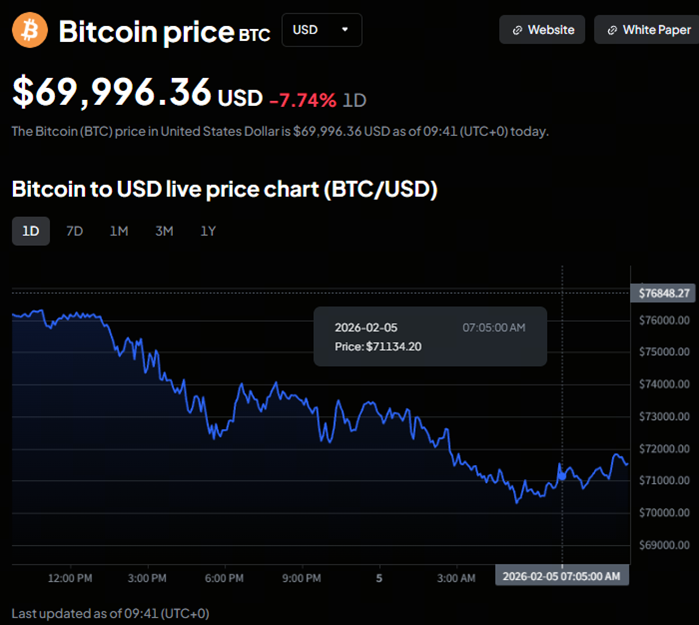699x625 pixels.
Task: Show the 3M price chart
Action: [164, 231]
